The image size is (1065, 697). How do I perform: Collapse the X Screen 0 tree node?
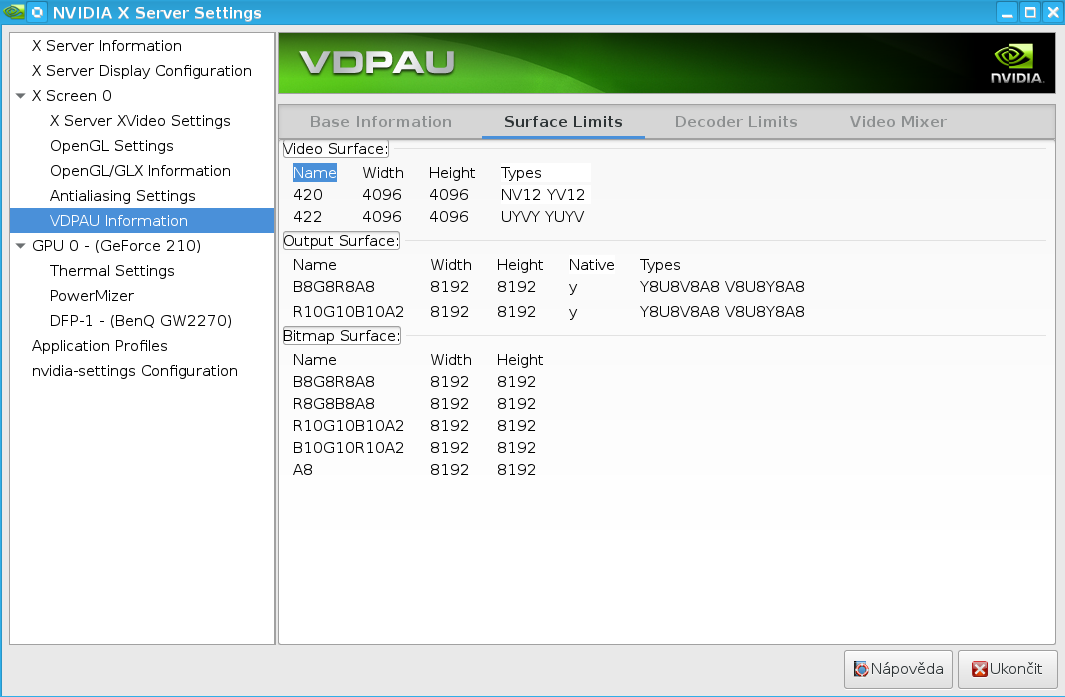coord(20,96)
